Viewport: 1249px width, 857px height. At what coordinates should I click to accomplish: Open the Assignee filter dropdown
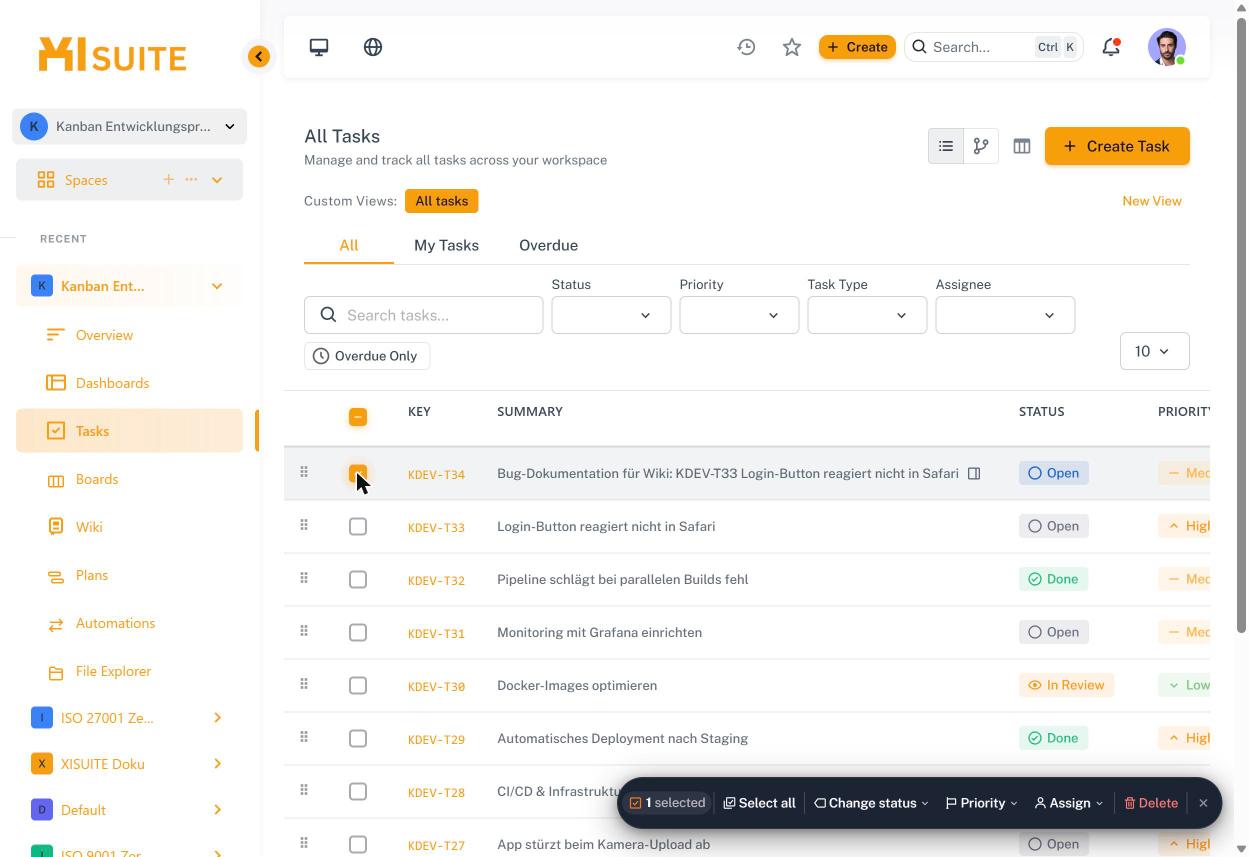tap(1005, 315)
